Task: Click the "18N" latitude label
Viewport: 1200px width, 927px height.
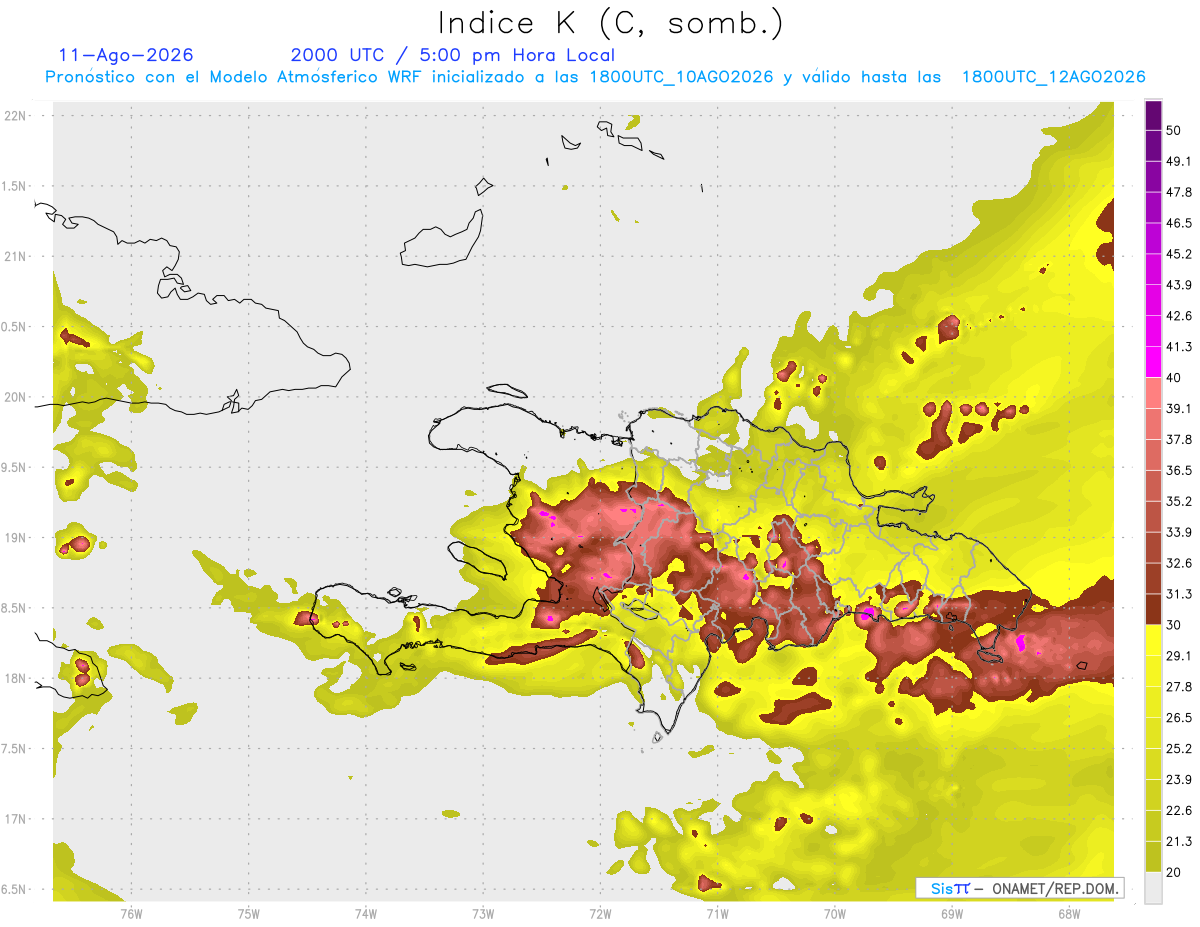Action: tap(16, 679)
